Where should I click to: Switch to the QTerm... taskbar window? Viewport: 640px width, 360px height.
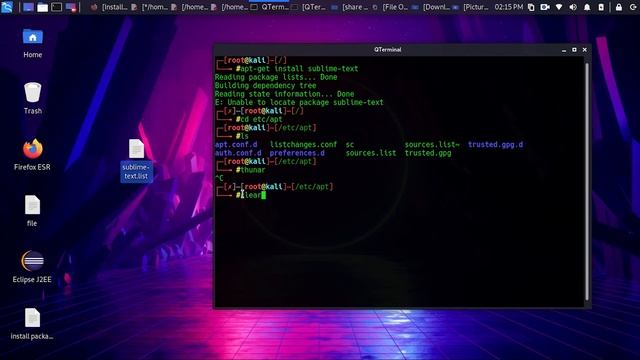pyautogui.click(x=269, y=7)
